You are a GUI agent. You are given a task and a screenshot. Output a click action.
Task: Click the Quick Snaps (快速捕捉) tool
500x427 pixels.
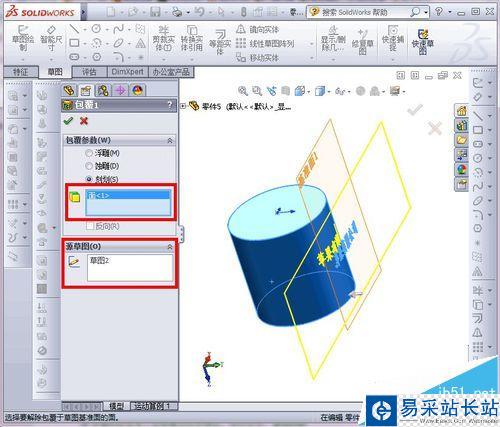(x=393, y=39)
